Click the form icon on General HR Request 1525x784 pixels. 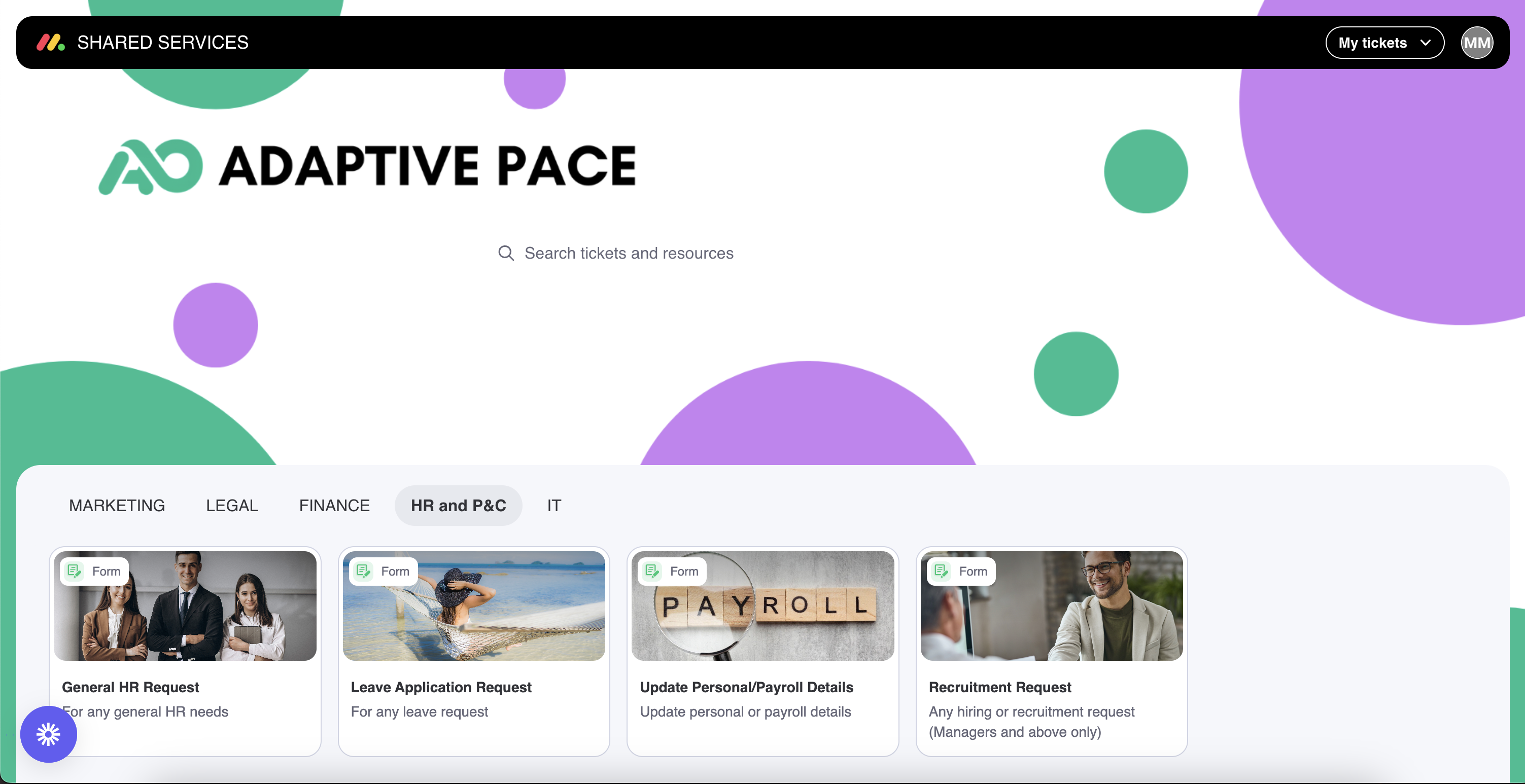(x=75, y=571)
